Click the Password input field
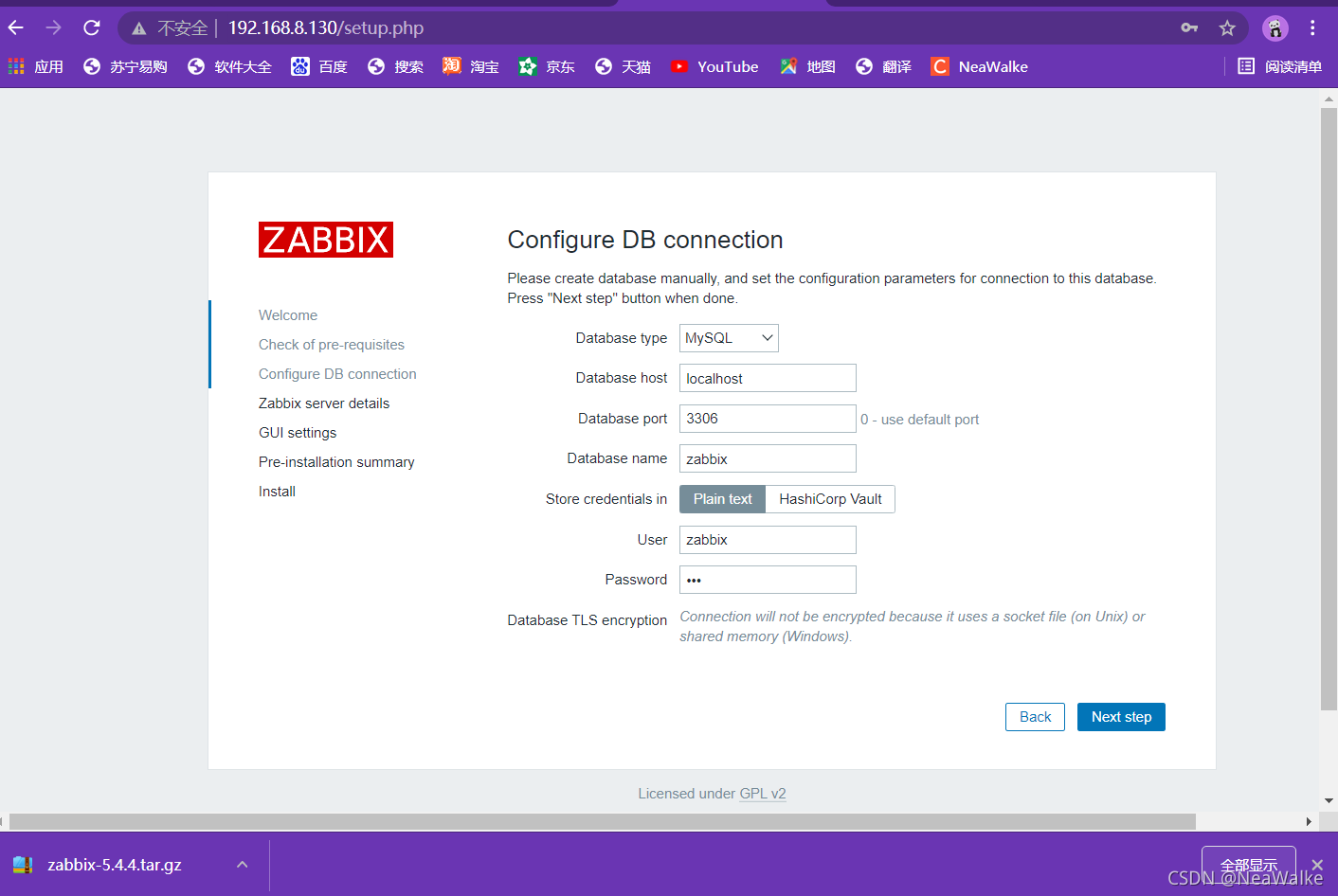The image size is (1338, 896). click(768, 580)
